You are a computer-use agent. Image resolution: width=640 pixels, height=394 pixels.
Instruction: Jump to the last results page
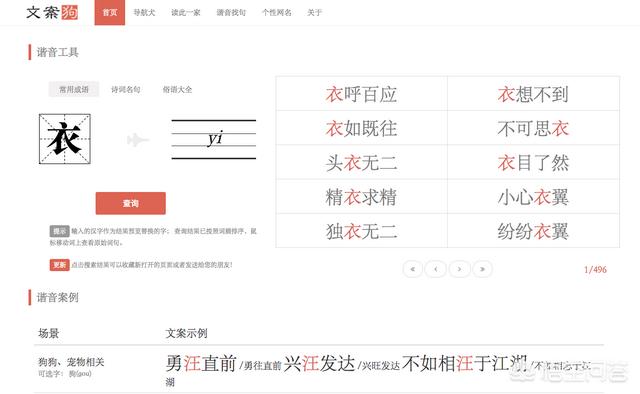482,269
